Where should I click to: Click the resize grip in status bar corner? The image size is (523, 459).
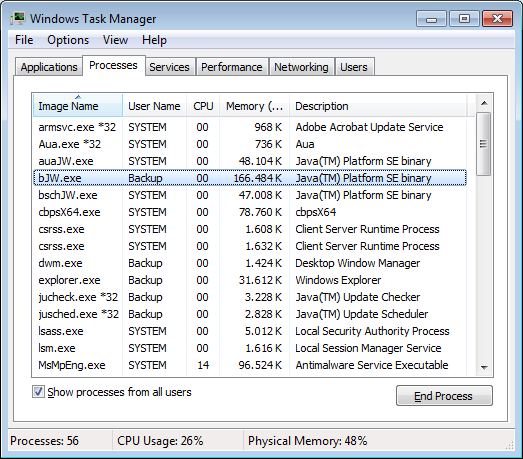[x=510, y=445]
